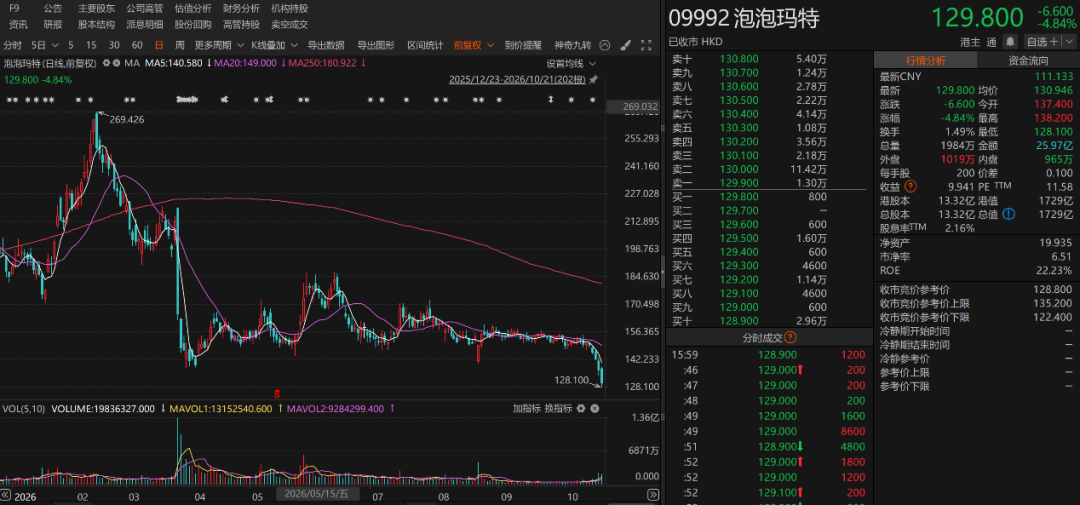This screenshot has width=1080, height=505.
Task: Open the help icon beside 分时成交
Action: coord(790,338)
